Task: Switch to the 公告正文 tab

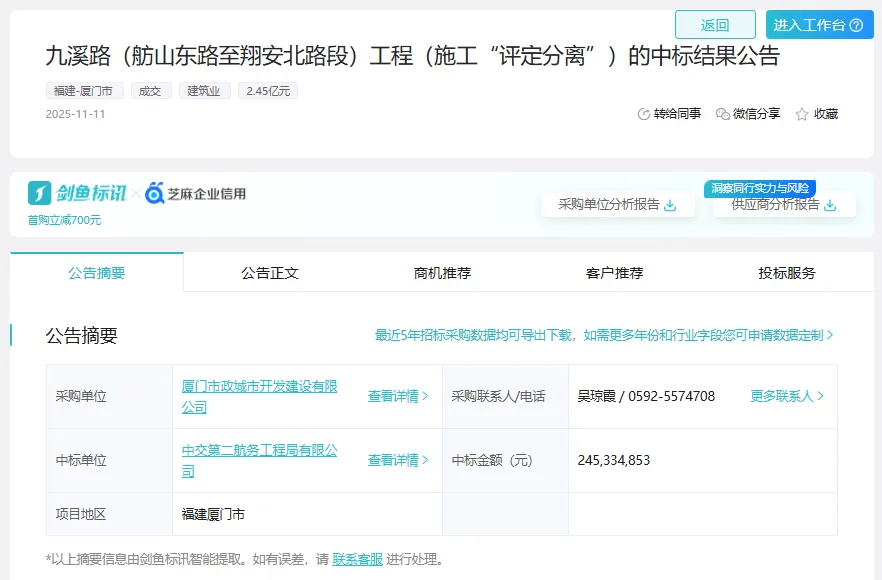Action: (x=270, y=272)
